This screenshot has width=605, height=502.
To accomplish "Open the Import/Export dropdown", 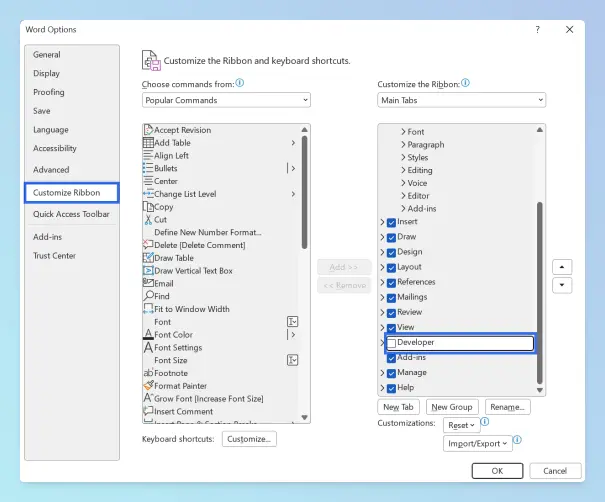I will pyautogui.click(x=478, y=444).
